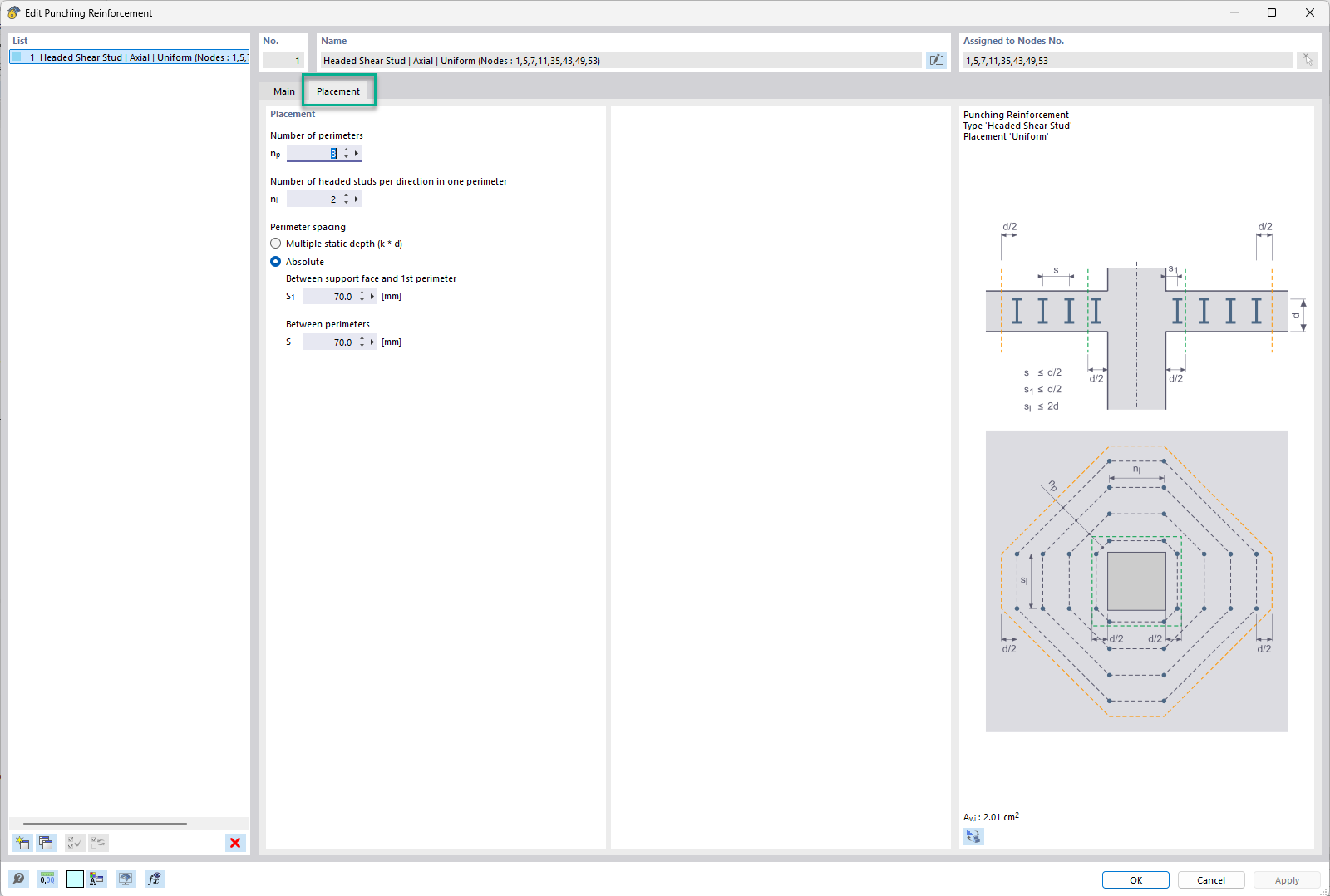1330x896 pixels.
Task: Apply the punching reinforcement changes
Action: pyautogui.click(x=1287, y=879)
